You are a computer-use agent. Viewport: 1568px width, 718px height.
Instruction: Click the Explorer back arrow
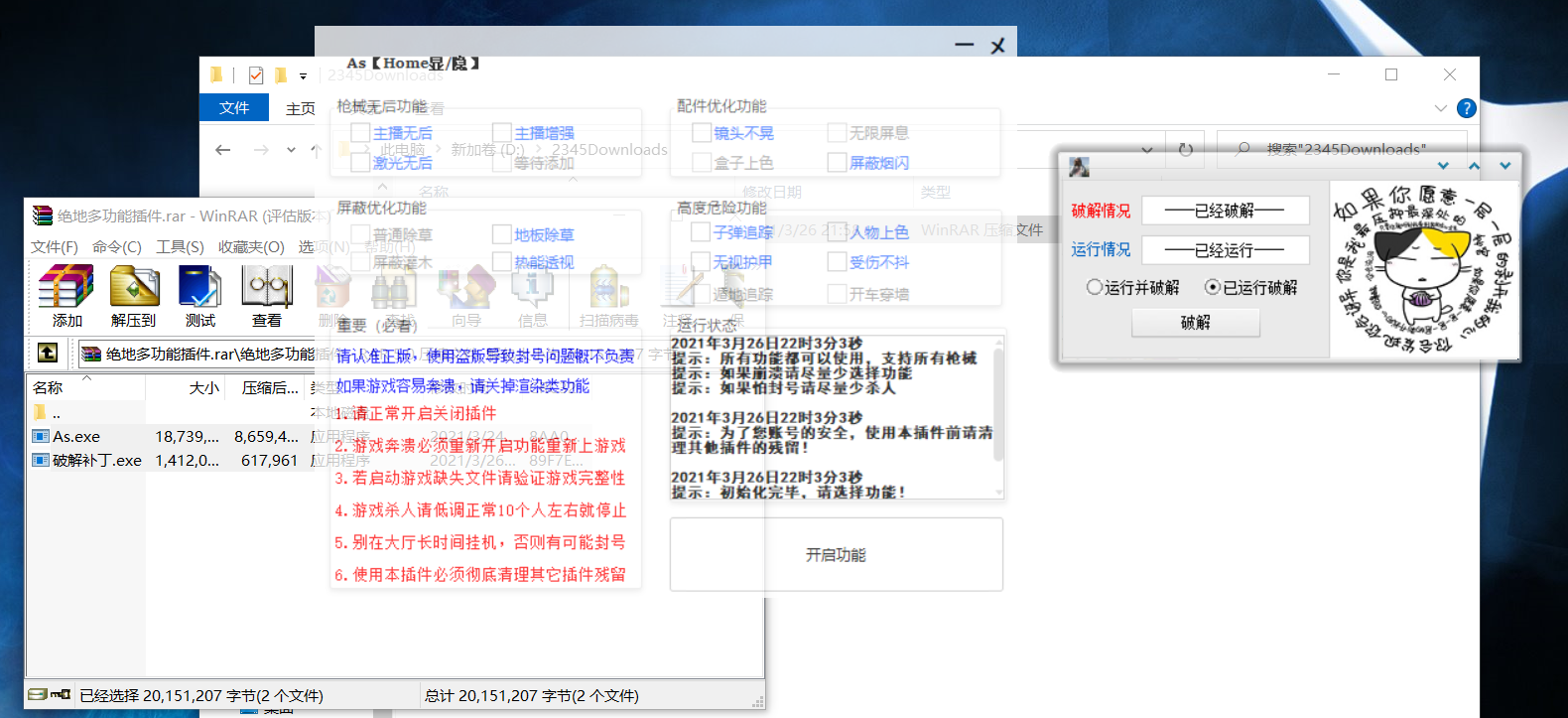[x=223, y=150]
